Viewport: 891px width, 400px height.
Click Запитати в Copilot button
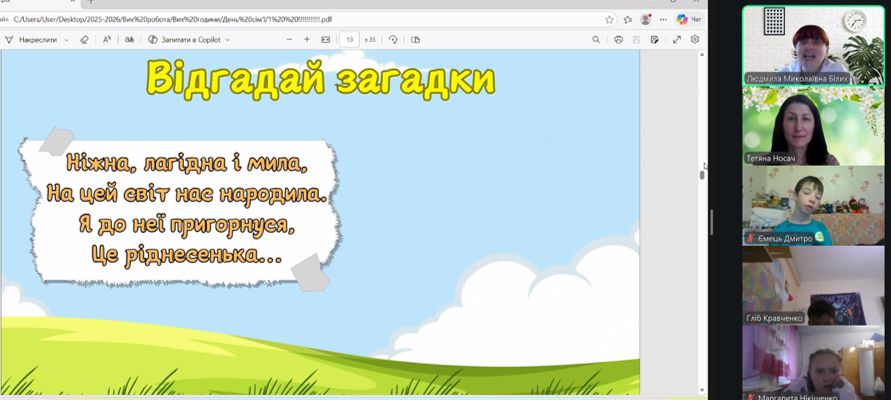184,40
